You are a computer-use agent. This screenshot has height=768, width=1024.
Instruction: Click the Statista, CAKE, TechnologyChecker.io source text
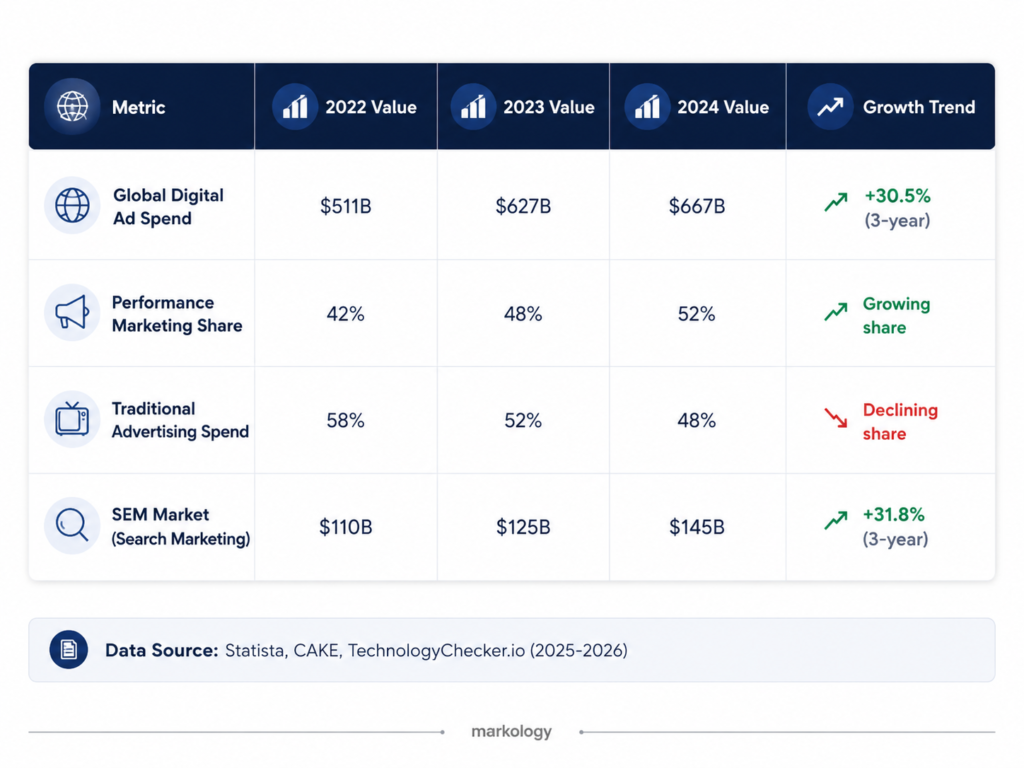426,650
